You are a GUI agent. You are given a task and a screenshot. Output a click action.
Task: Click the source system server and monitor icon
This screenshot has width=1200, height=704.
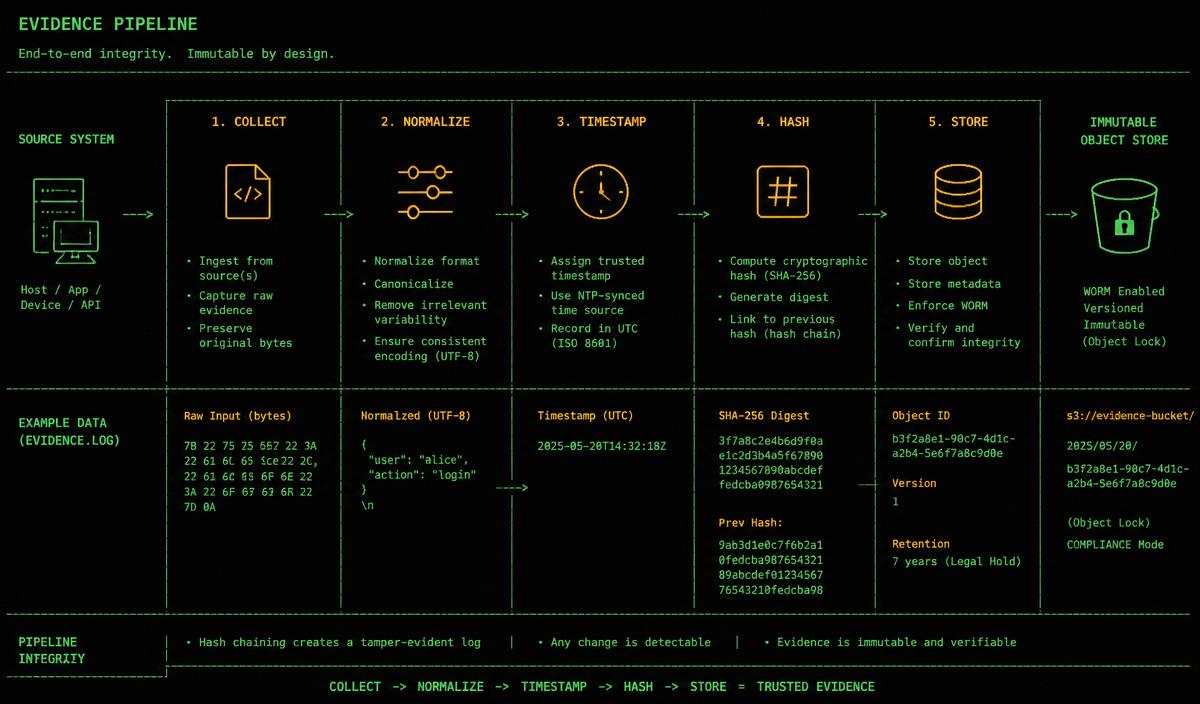66,222
